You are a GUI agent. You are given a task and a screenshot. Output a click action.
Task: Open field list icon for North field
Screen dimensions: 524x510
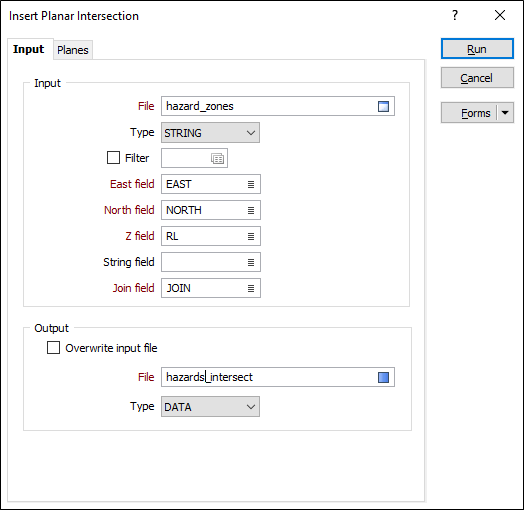click(251, 210)
